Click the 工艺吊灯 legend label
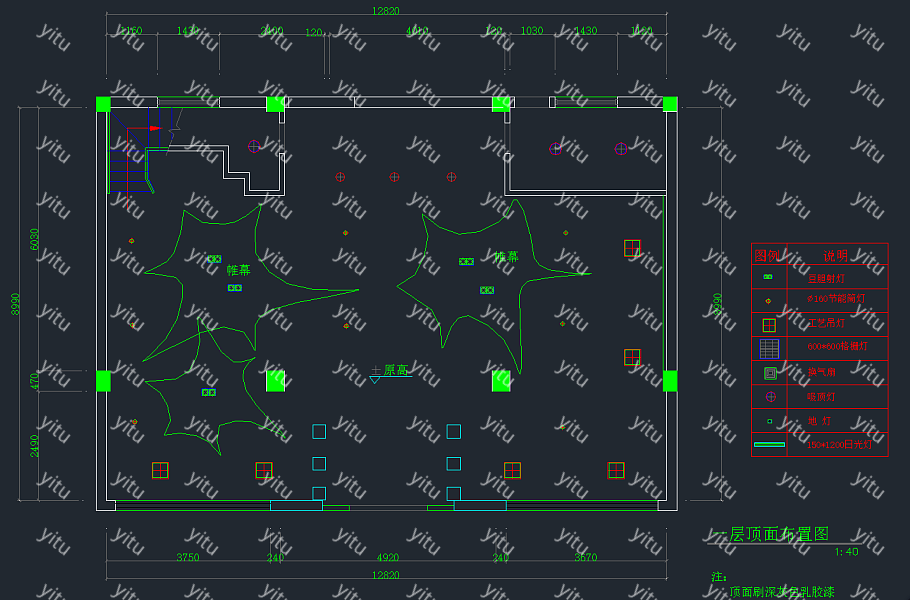 tap(826, 323)
